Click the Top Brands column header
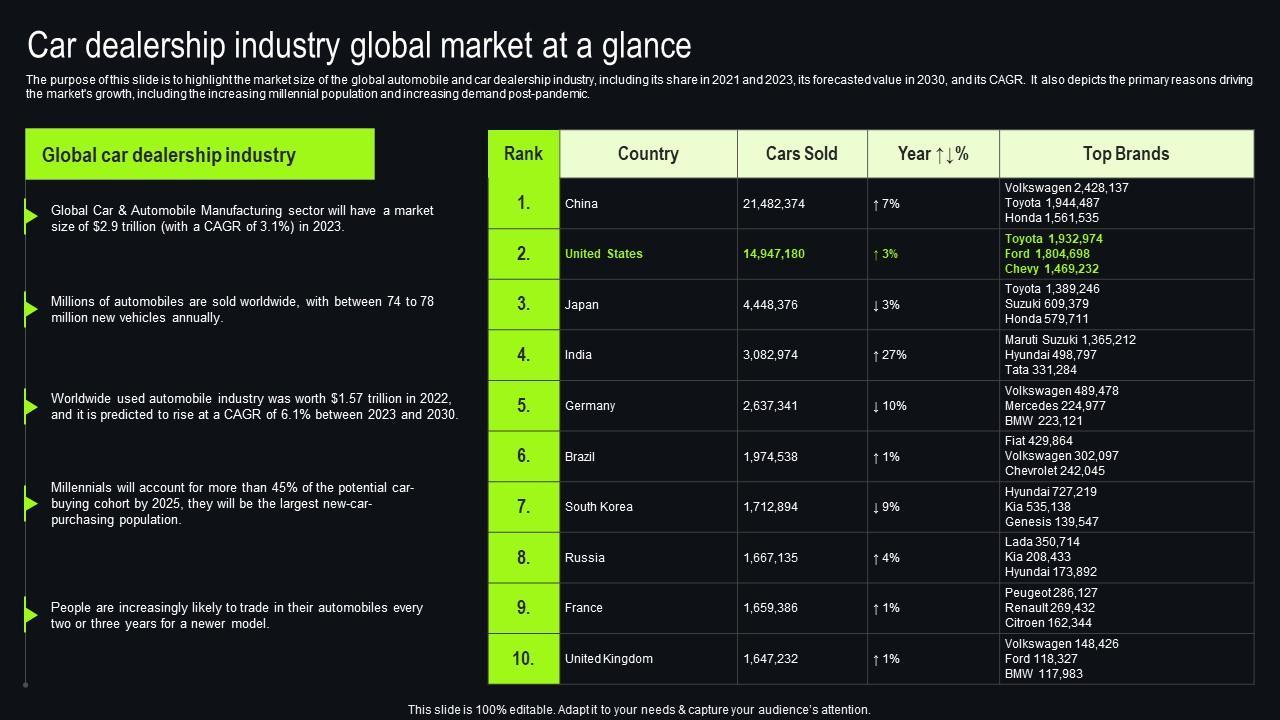This screenshot has height=720, width=1280. point(1125,154)
